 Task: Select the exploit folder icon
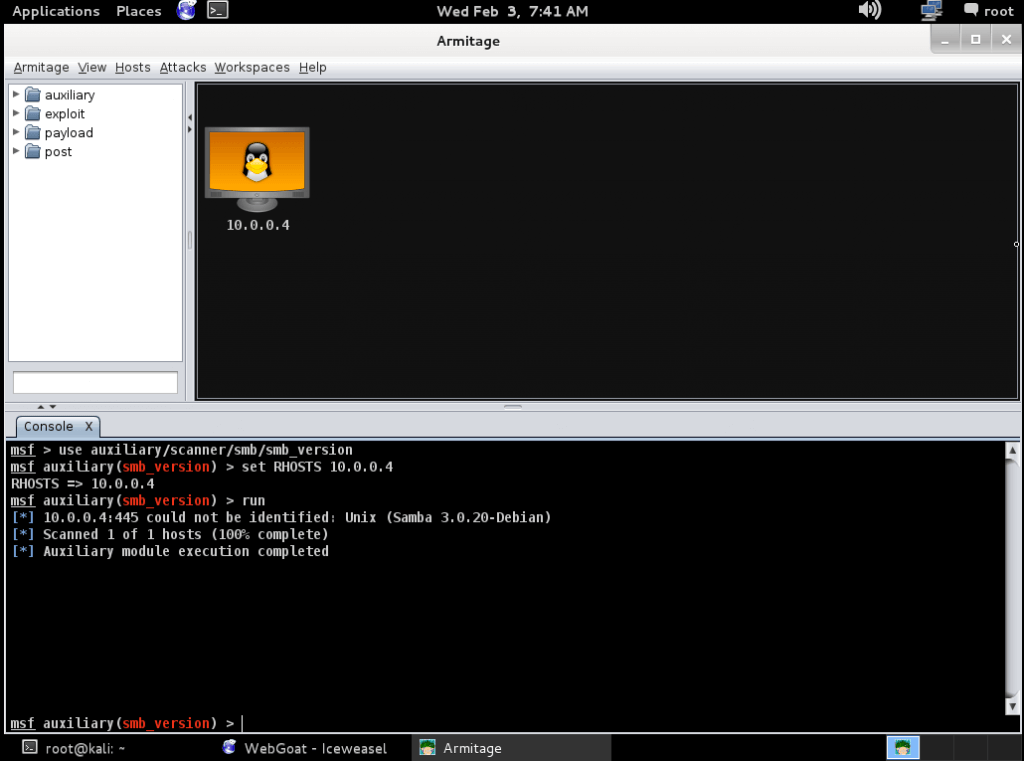pos(33,114)
